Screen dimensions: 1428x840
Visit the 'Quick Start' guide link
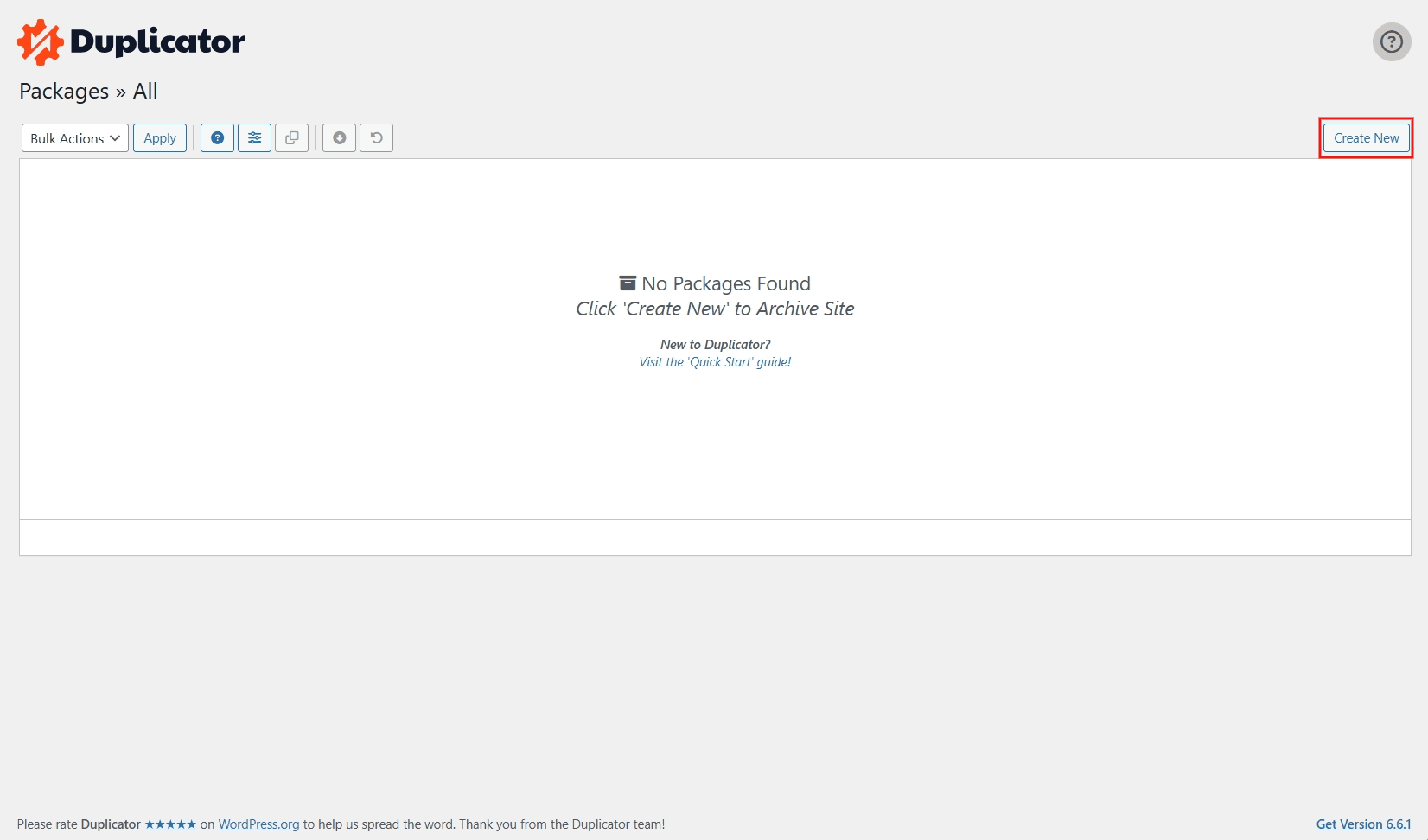coord(715,362)
